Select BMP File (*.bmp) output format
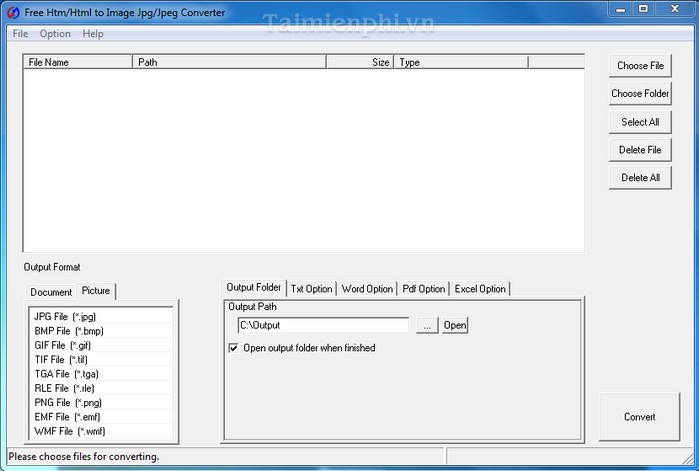 (101, 331)
